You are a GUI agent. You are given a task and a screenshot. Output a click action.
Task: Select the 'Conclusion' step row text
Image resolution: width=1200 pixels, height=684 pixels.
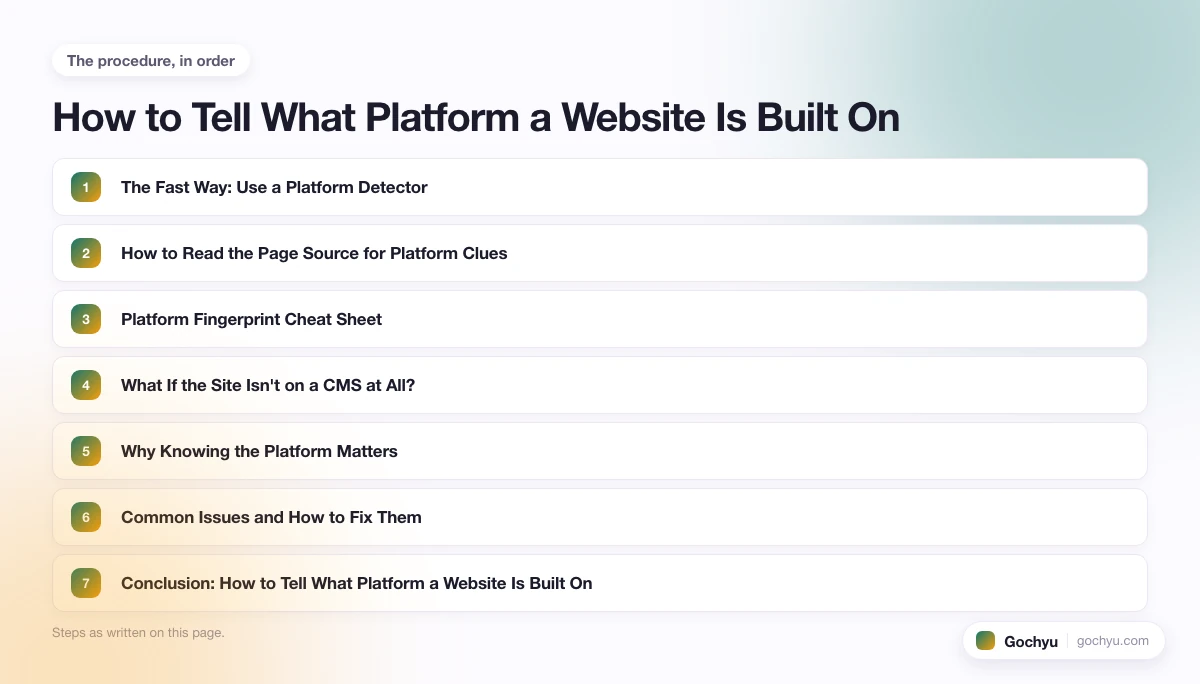point(357,583)
